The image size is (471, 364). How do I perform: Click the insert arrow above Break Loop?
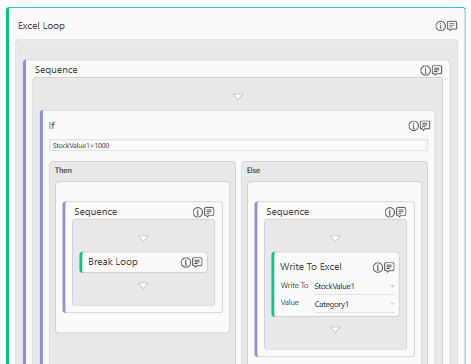tap(143, 238)
